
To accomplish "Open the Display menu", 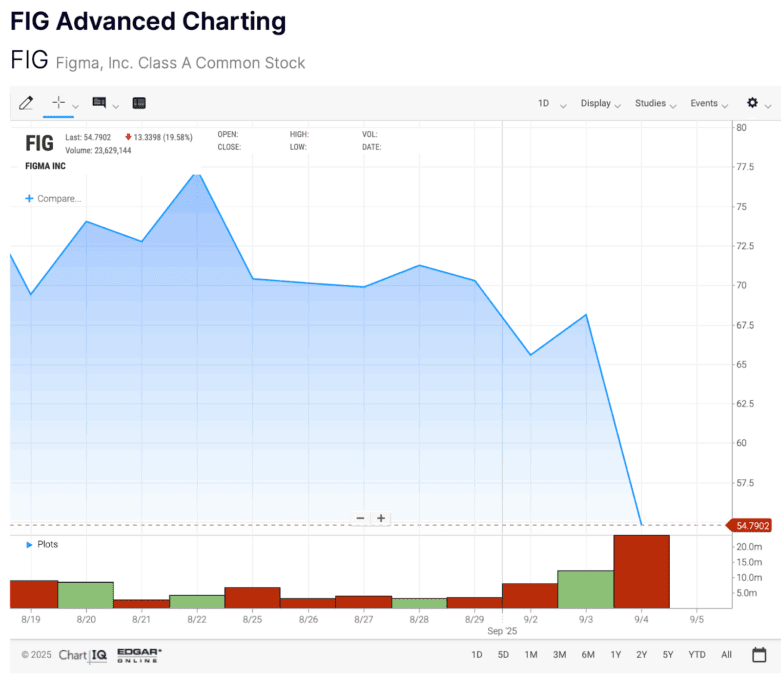I will click(x=600, y=103).
